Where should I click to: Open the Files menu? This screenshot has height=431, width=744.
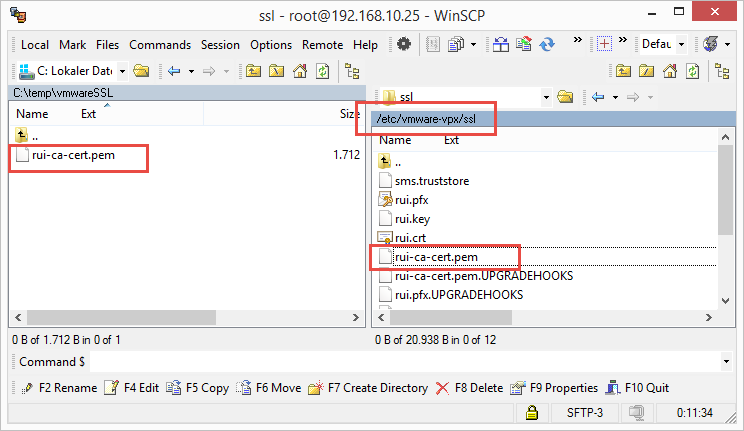107,45
